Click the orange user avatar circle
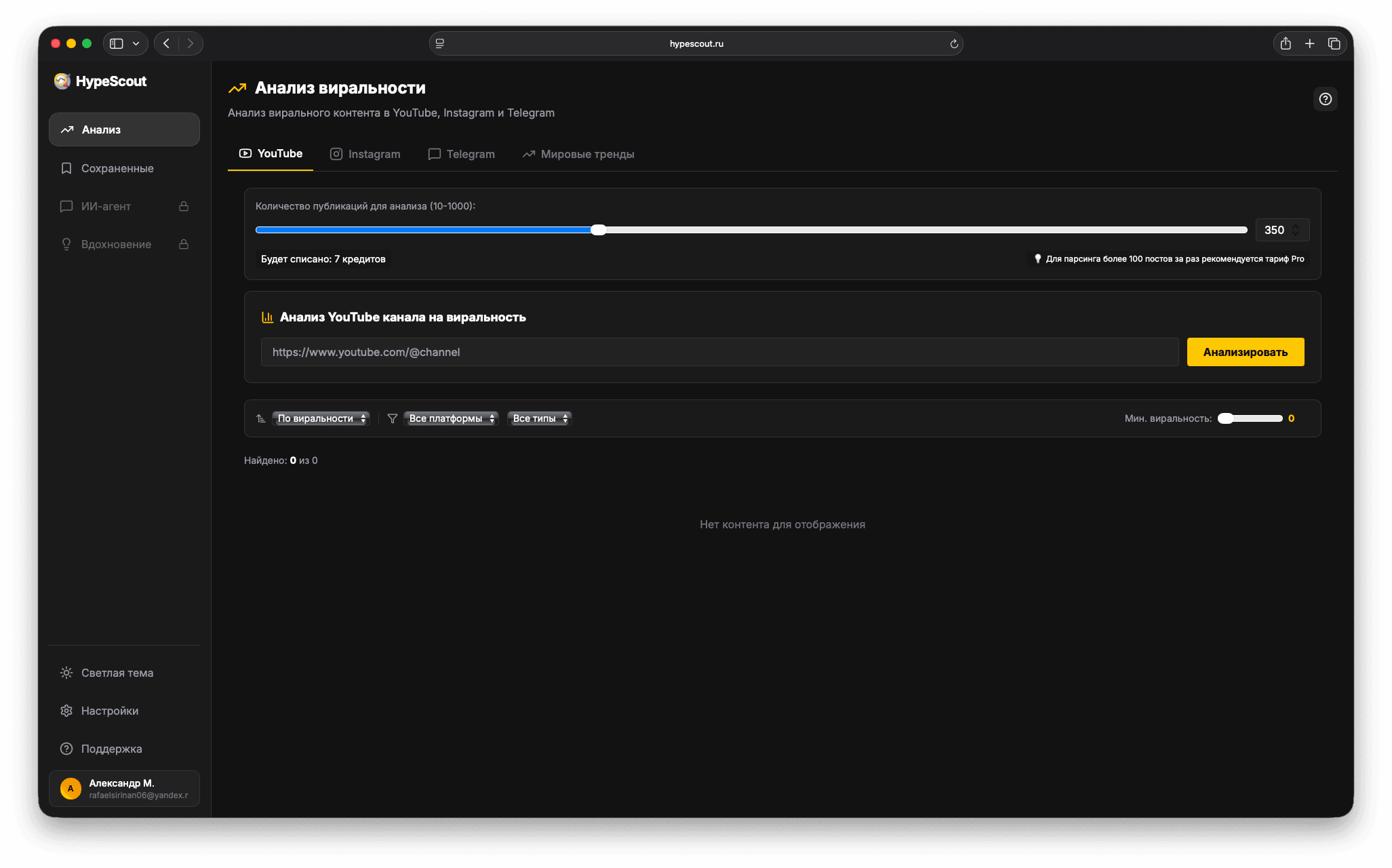 (71, 789)
